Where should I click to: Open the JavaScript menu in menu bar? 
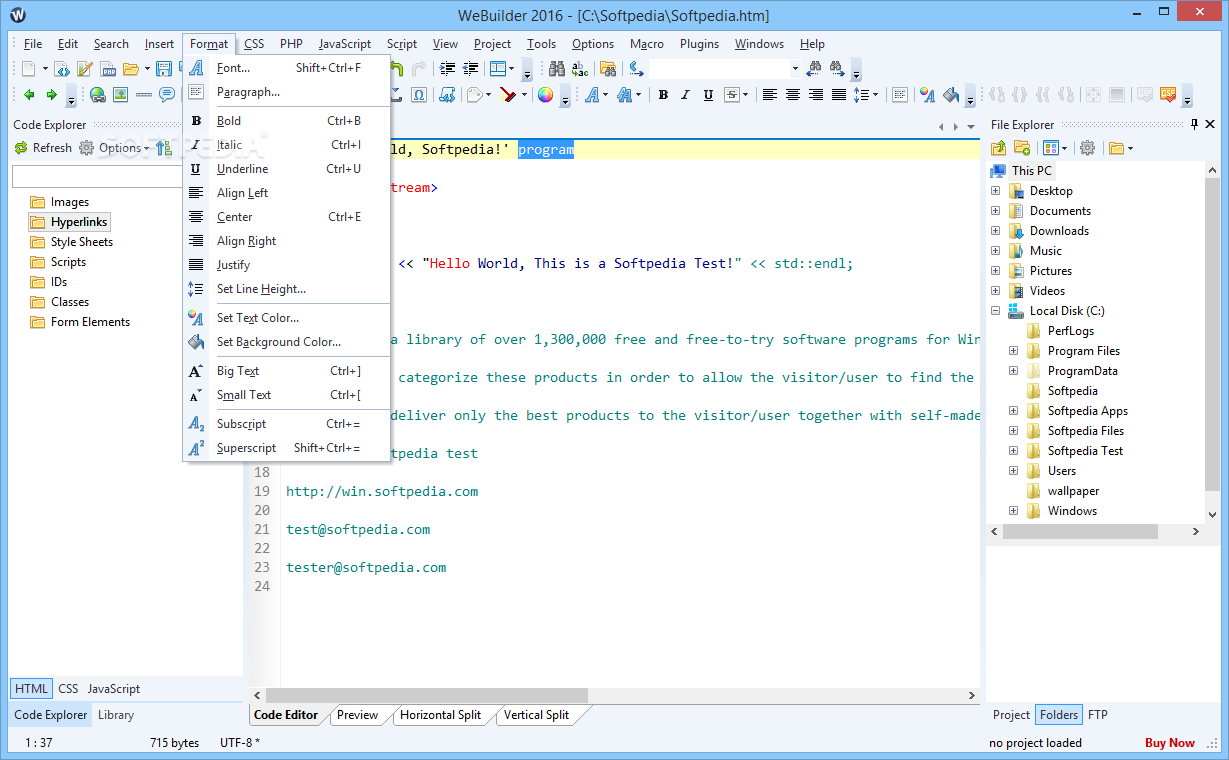[x=345, y=44]
